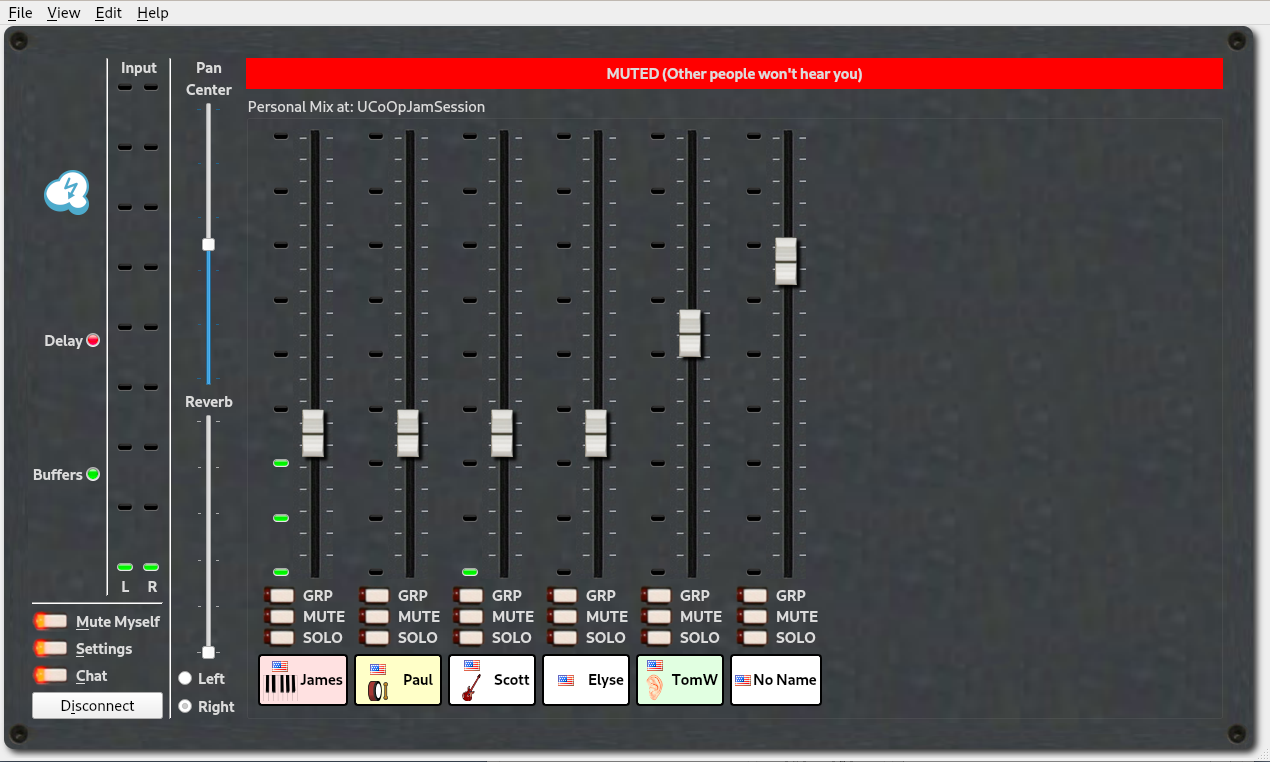1270x762 pixels.
Task: Enable SOLO for Scott's channel
Action: pos(468,638)
